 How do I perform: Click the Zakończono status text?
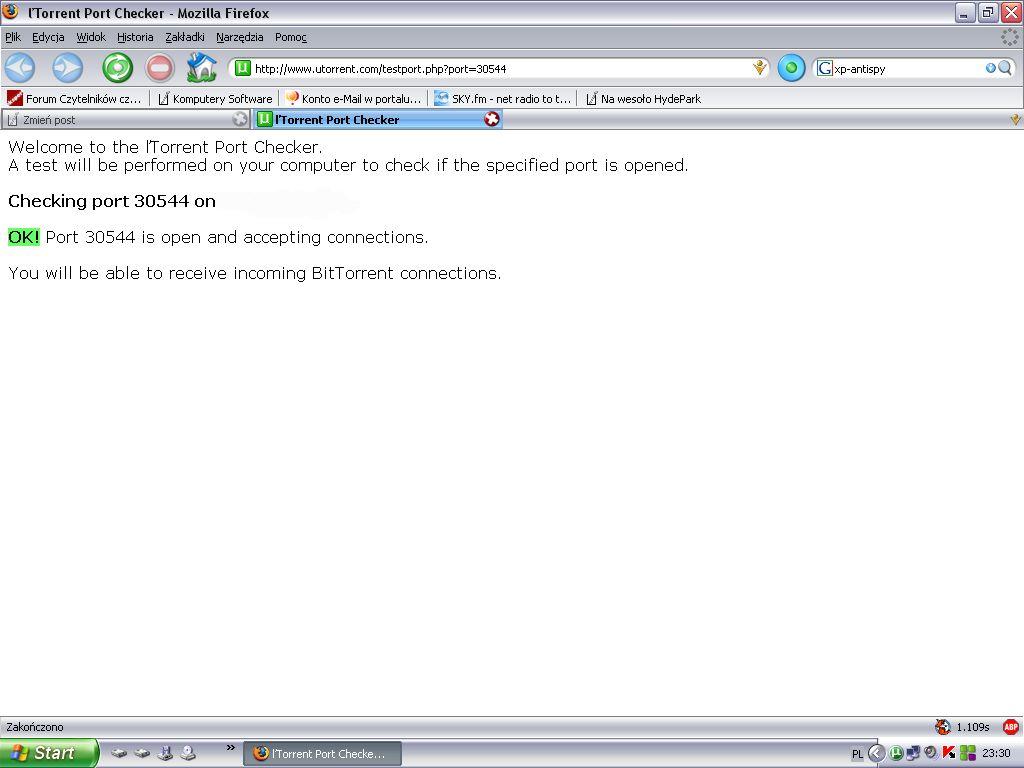(35, 727)
